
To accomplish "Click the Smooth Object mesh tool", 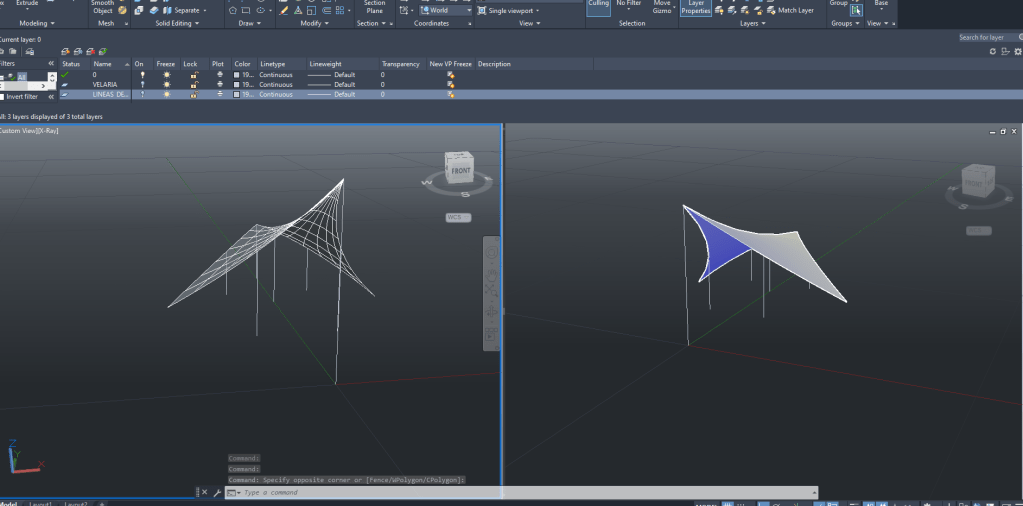I will [103, 7].
